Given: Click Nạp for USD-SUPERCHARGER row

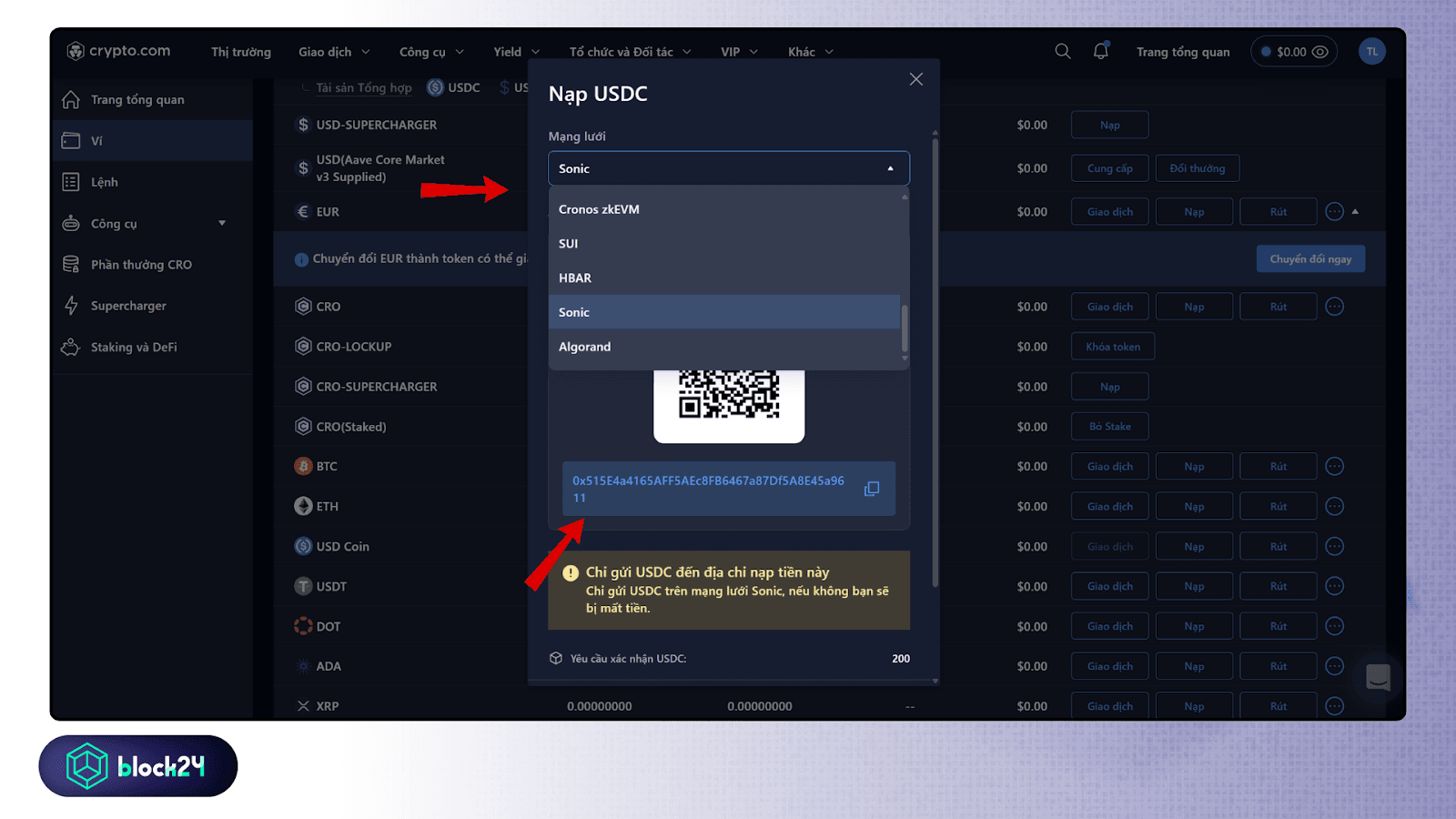Looking at the screenshot, I should click(1110, 125).
